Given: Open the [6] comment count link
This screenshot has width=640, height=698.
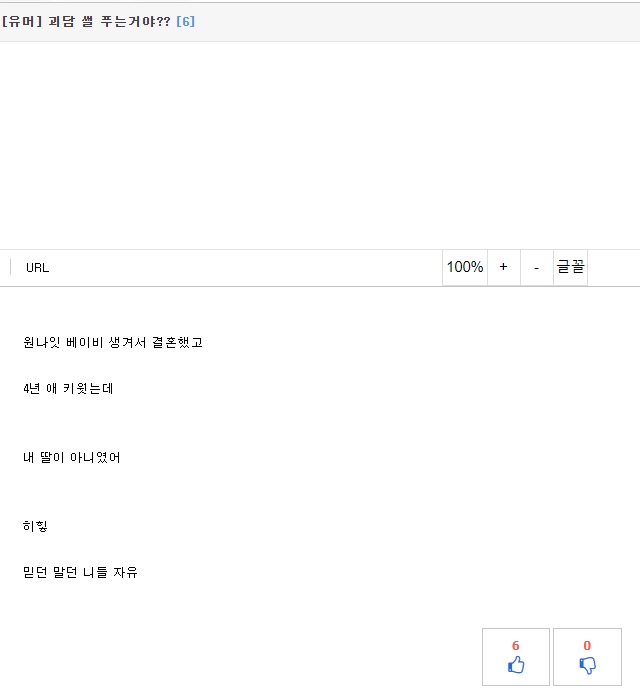Looking at the screenshot, I should (x=185, y=21).
